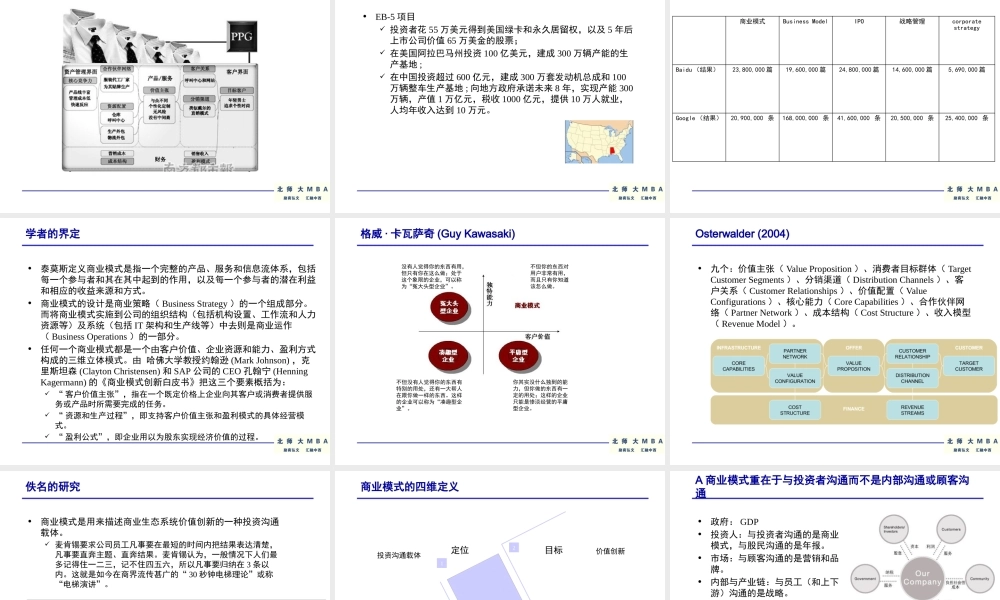Click the red circle in the lower-right quadrant
The height and width of the screenshot is (600, 1000).
click(519, 355)
